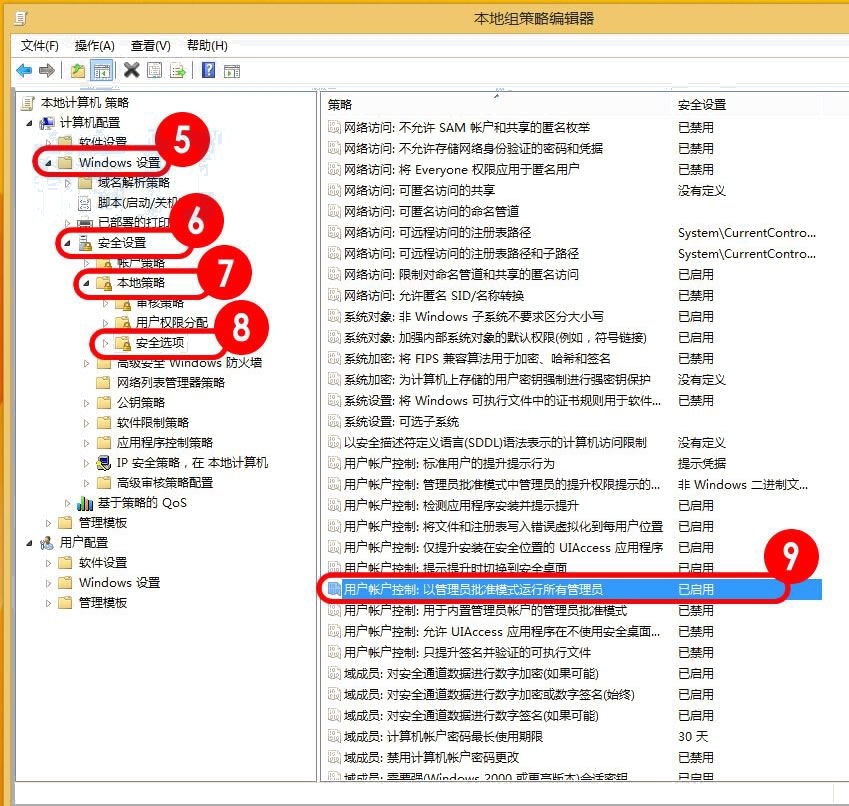This screenshot has height=806, width=849.
Task: Click the Forward arrow in the toolbar
Action: (x=47, y=70)
